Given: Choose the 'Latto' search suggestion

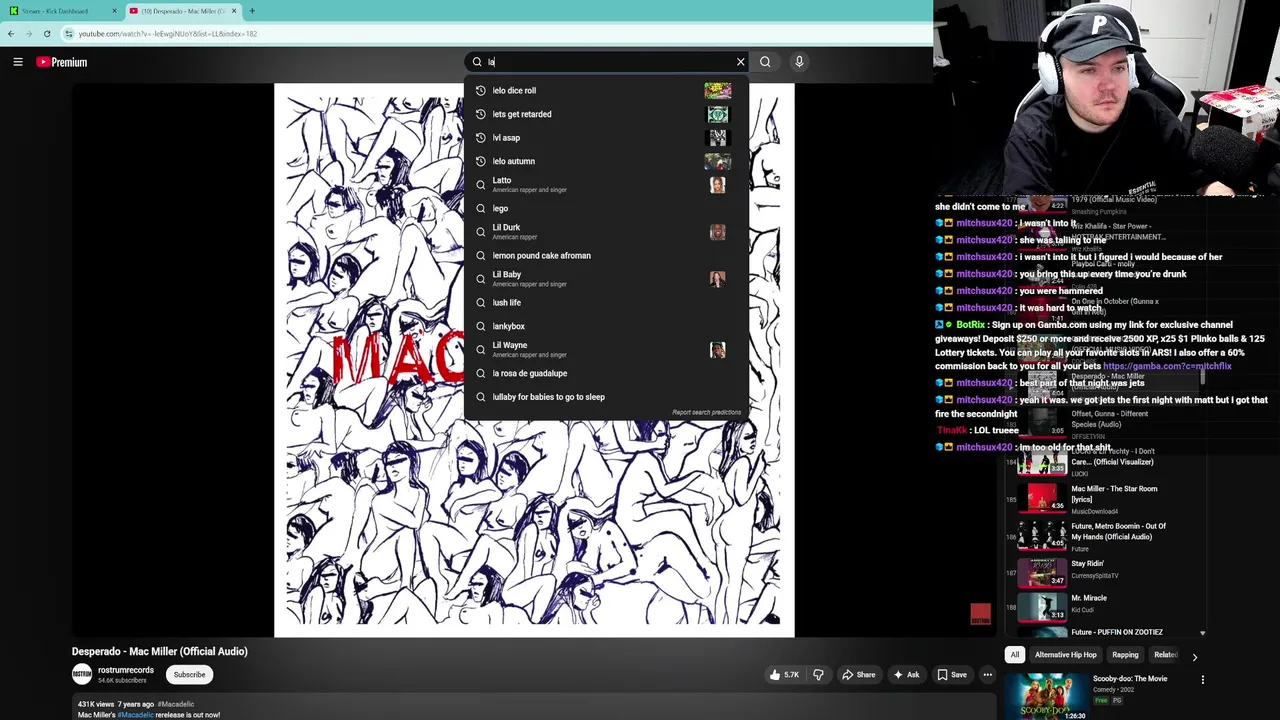Looking at the screenshot, I should [606, 185].
